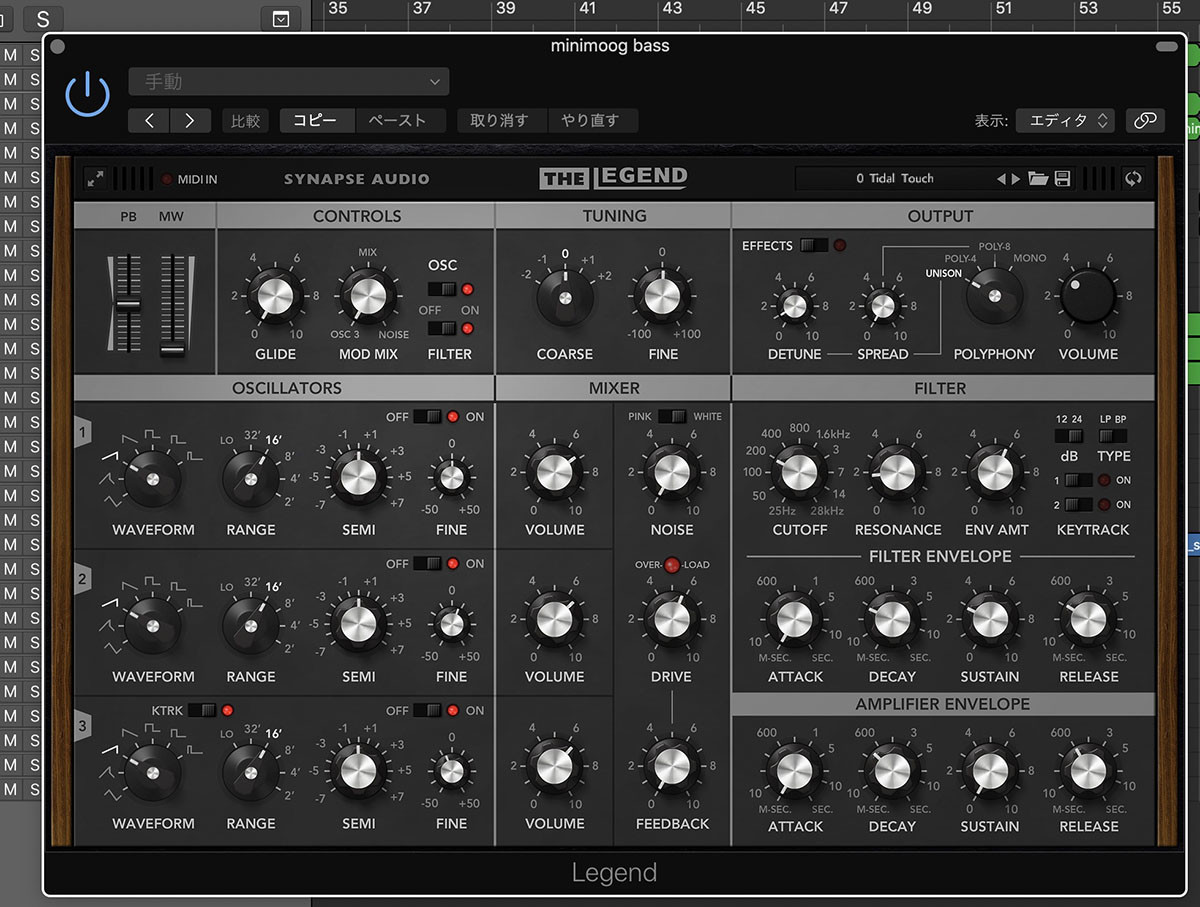The width and height of the screenshot is (1200, 907).
Task: Click filter envelope ATTACK knob
Action: (x=794, y=619)
